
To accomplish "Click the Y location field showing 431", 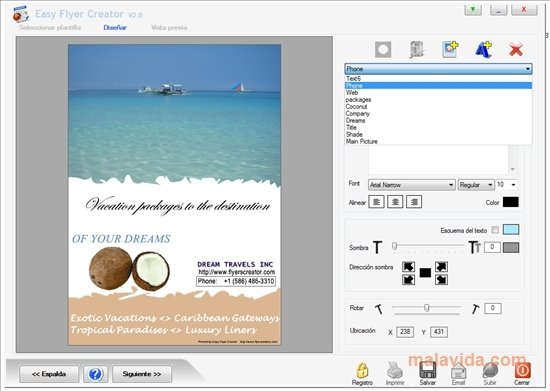I will (x=438, y=332).
